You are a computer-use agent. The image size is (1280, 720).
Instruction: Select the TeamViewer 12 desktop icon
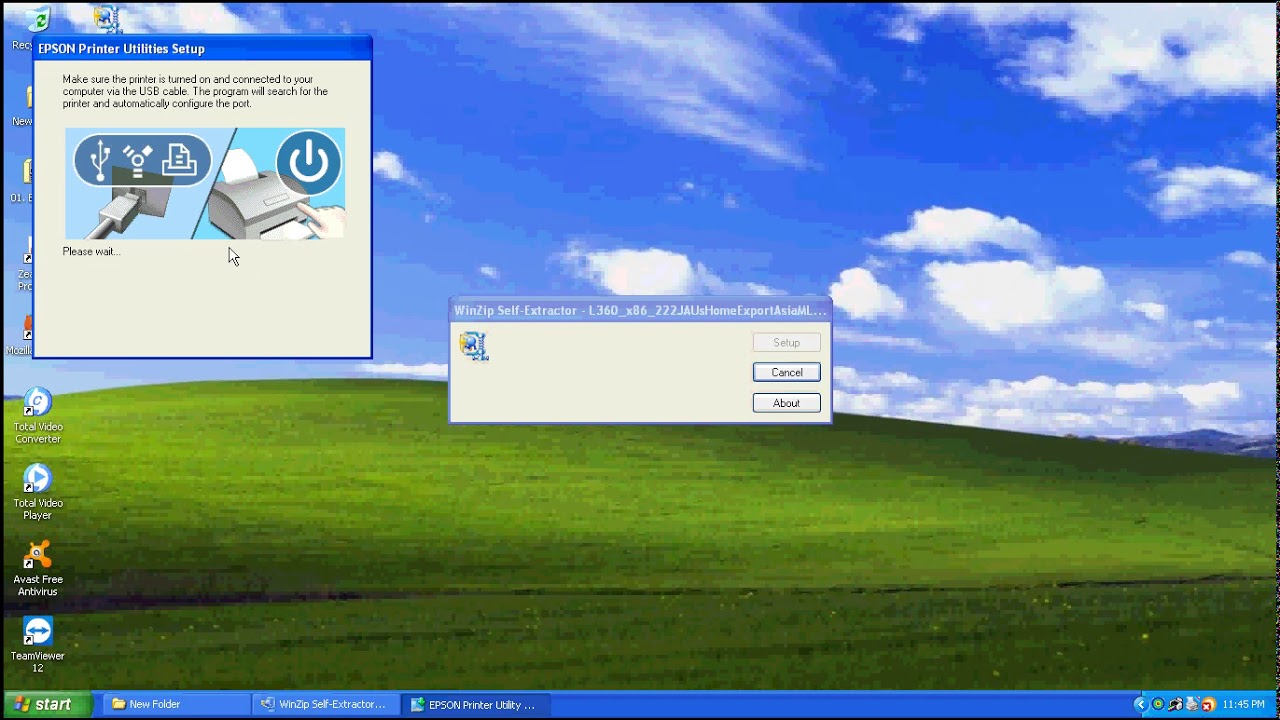coord(37,645)
